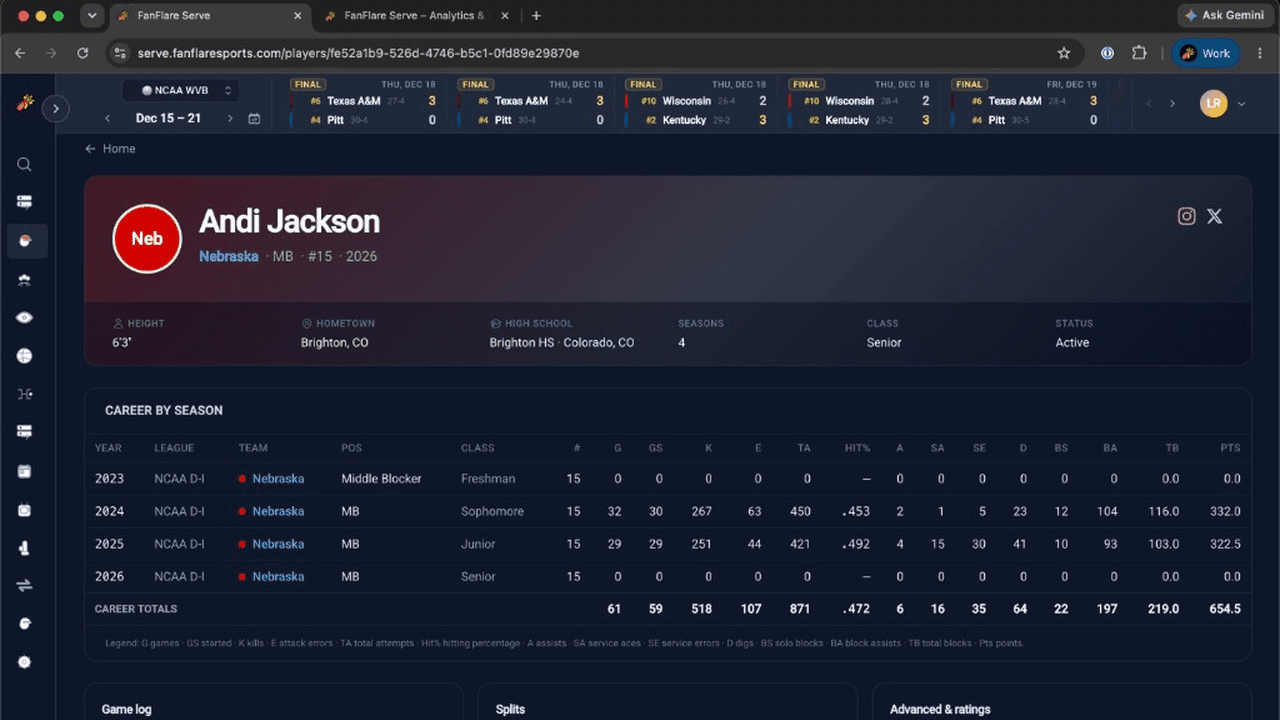
Task: Click the server-style icon just below search
Action: tap(25, 202)
